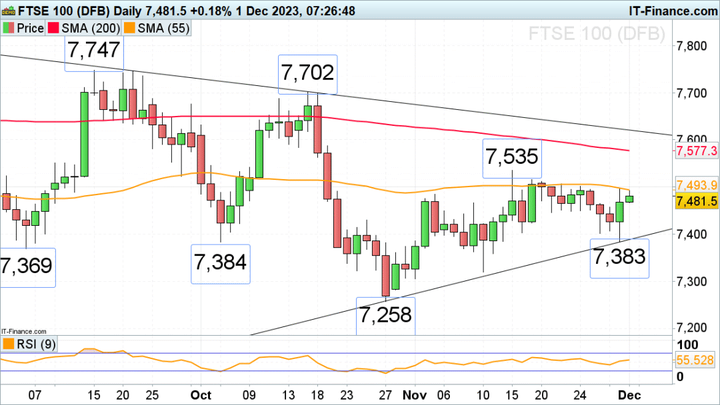Click the chart icon beside the FTSE 100 title
This screenshot has height=405, width=720.
coord(8,11)
